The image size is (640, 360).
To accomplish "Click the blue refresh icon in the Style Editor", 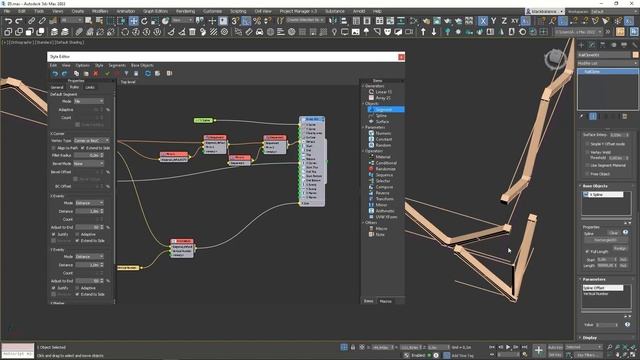I will coord(148,73).
